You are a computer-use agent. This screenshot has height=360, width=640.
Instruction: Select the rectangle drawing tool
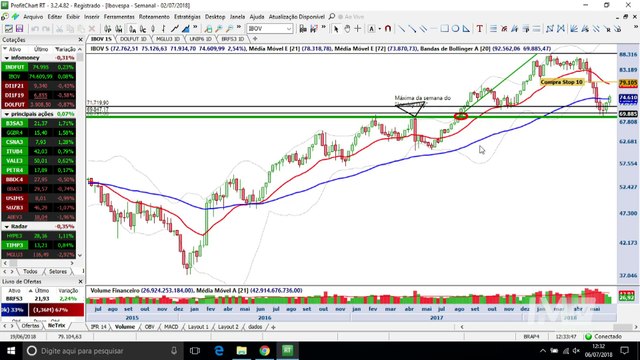(444, 29)
